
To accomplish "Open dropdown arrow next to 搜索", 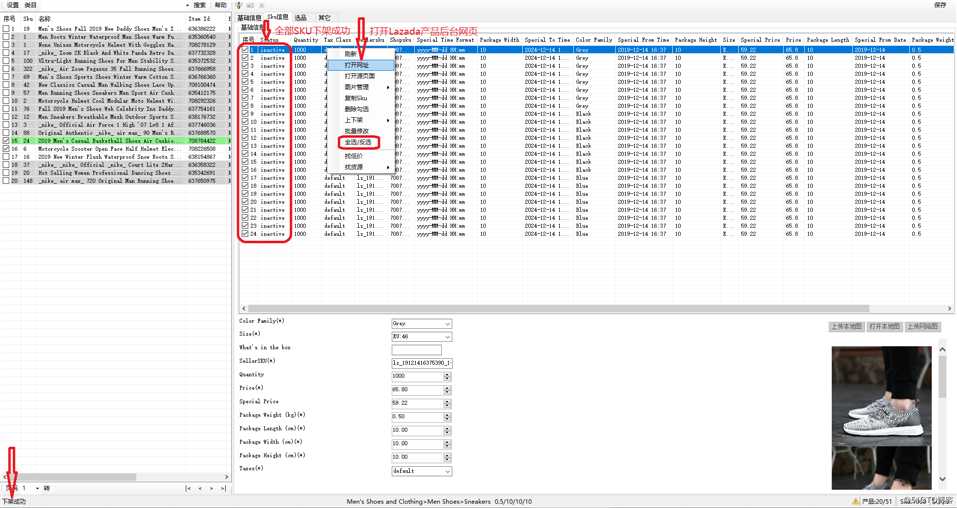I will pos(187,5).
